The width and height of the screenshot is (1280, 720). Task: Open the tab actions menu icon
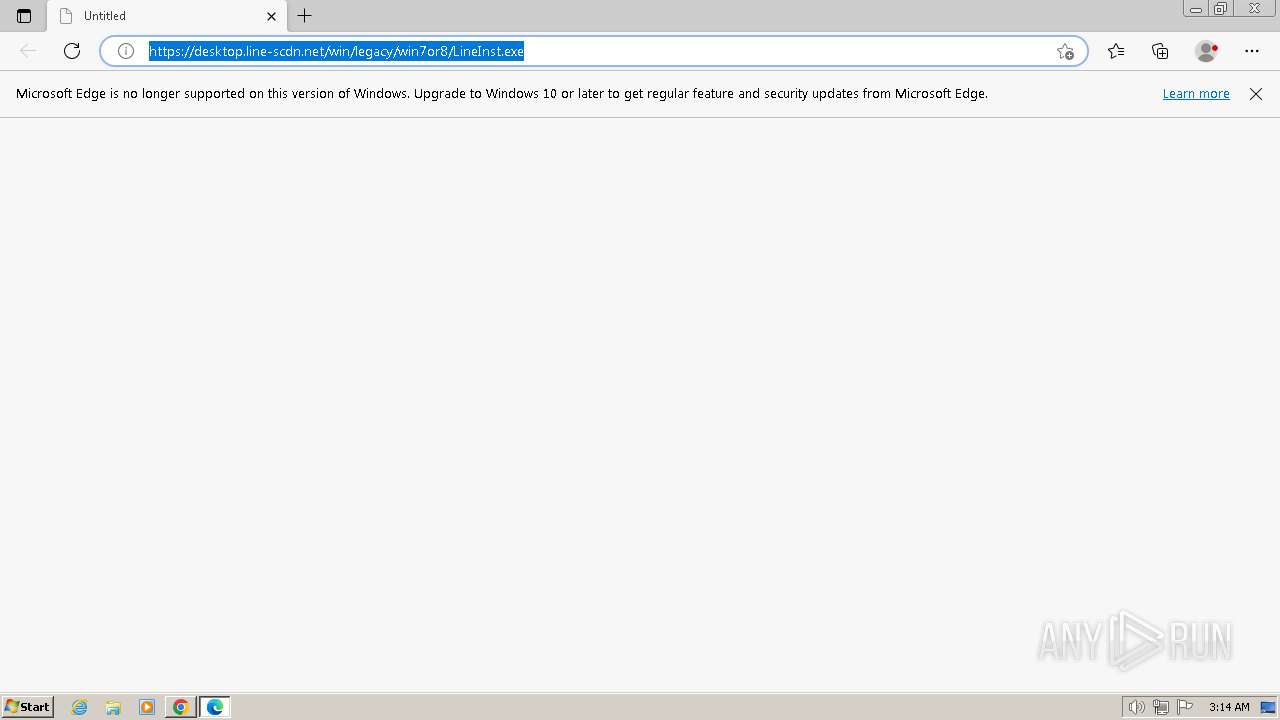pos(24,16)
